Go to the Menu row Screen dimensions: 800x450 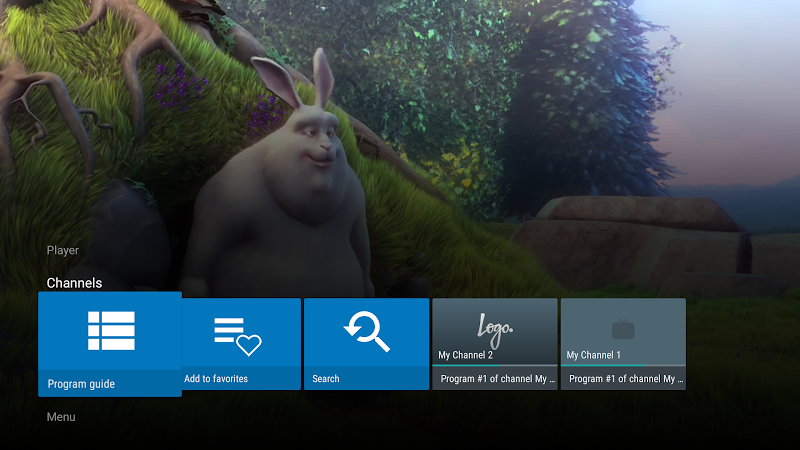coord(61,417)
